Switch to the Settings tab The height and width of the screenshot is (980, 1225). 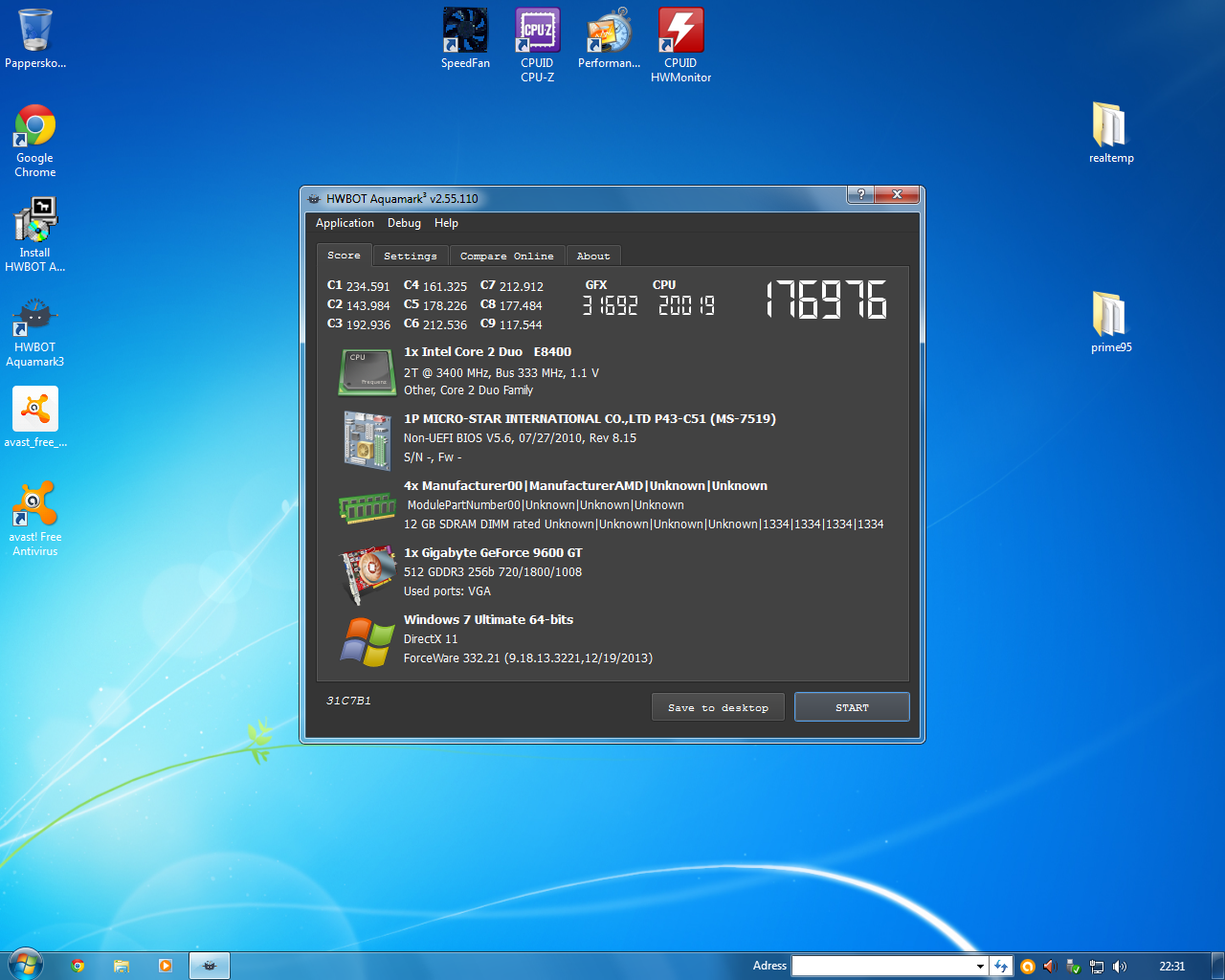coord(410,256)
